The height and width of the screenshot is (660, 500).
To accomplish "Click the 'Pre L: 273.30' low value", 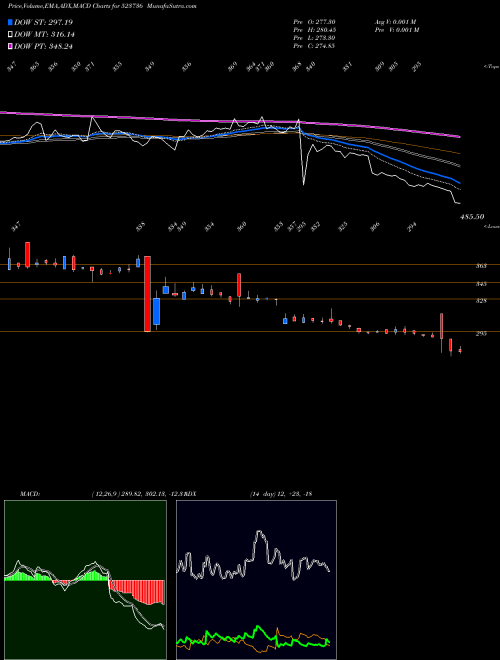I will tap(314, 38).
